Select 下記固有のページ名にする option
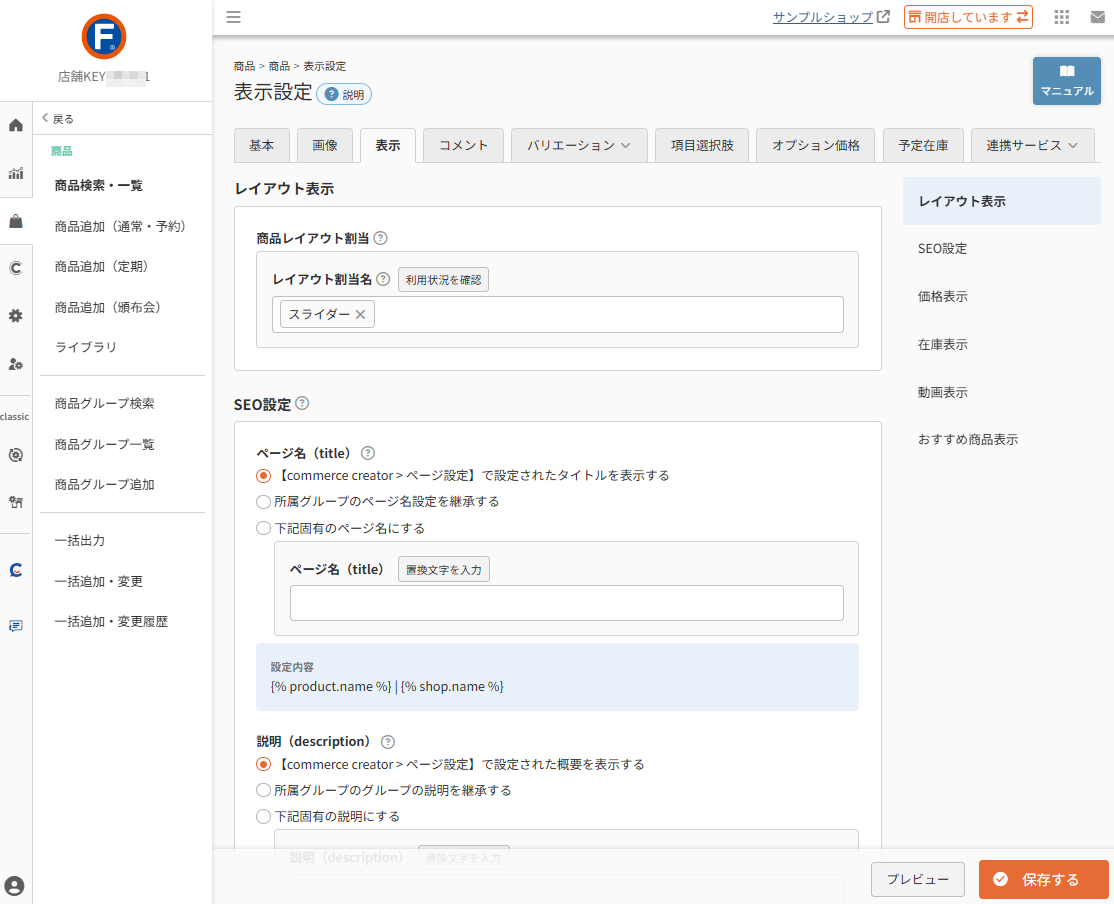 (264, 528)
